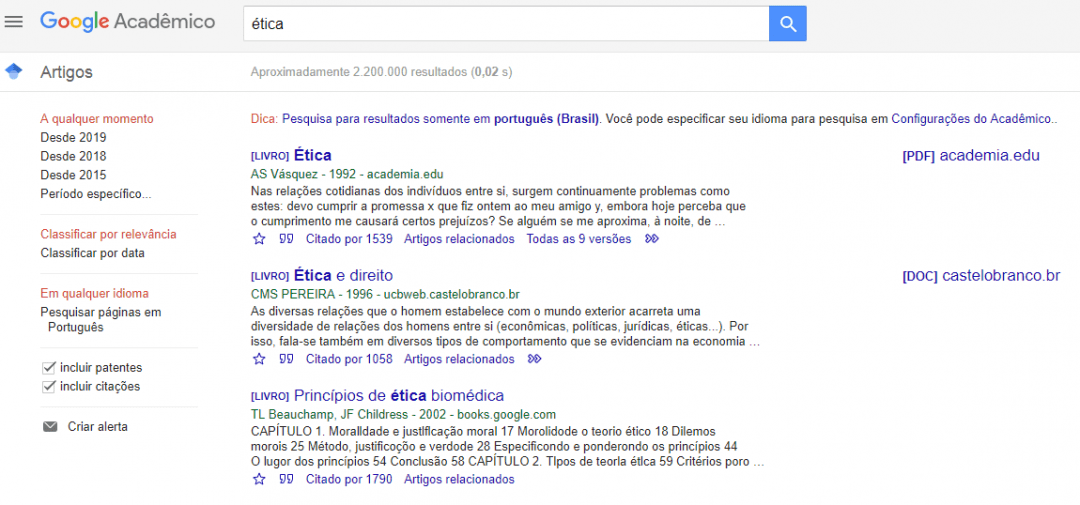
Task: Toggle the 'incluir citações' checkbox
Action: [49, 387]
